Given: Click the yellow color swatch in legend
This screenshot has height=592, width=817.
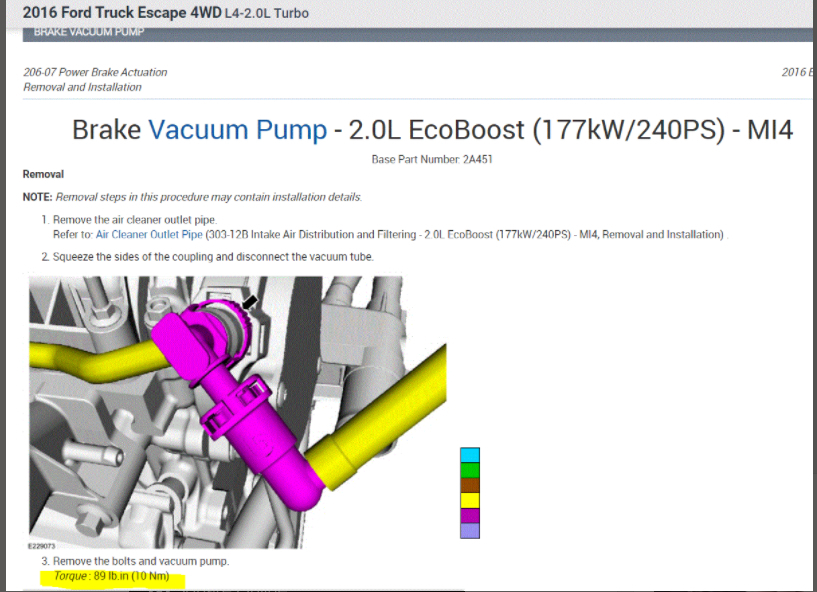Looking at the screenshot, I should 469,500.
